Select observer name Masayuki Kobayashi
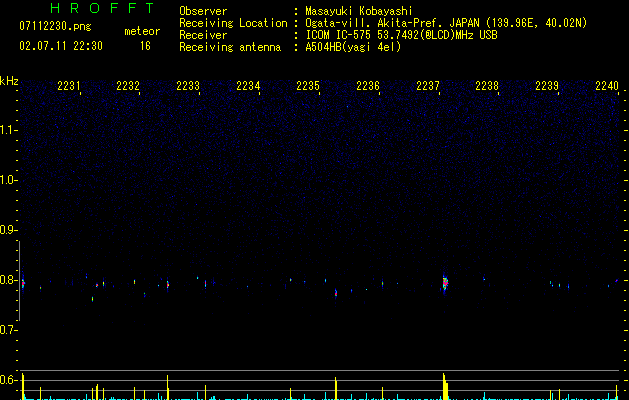Screen dimensions: 629x400 (359, 11)
